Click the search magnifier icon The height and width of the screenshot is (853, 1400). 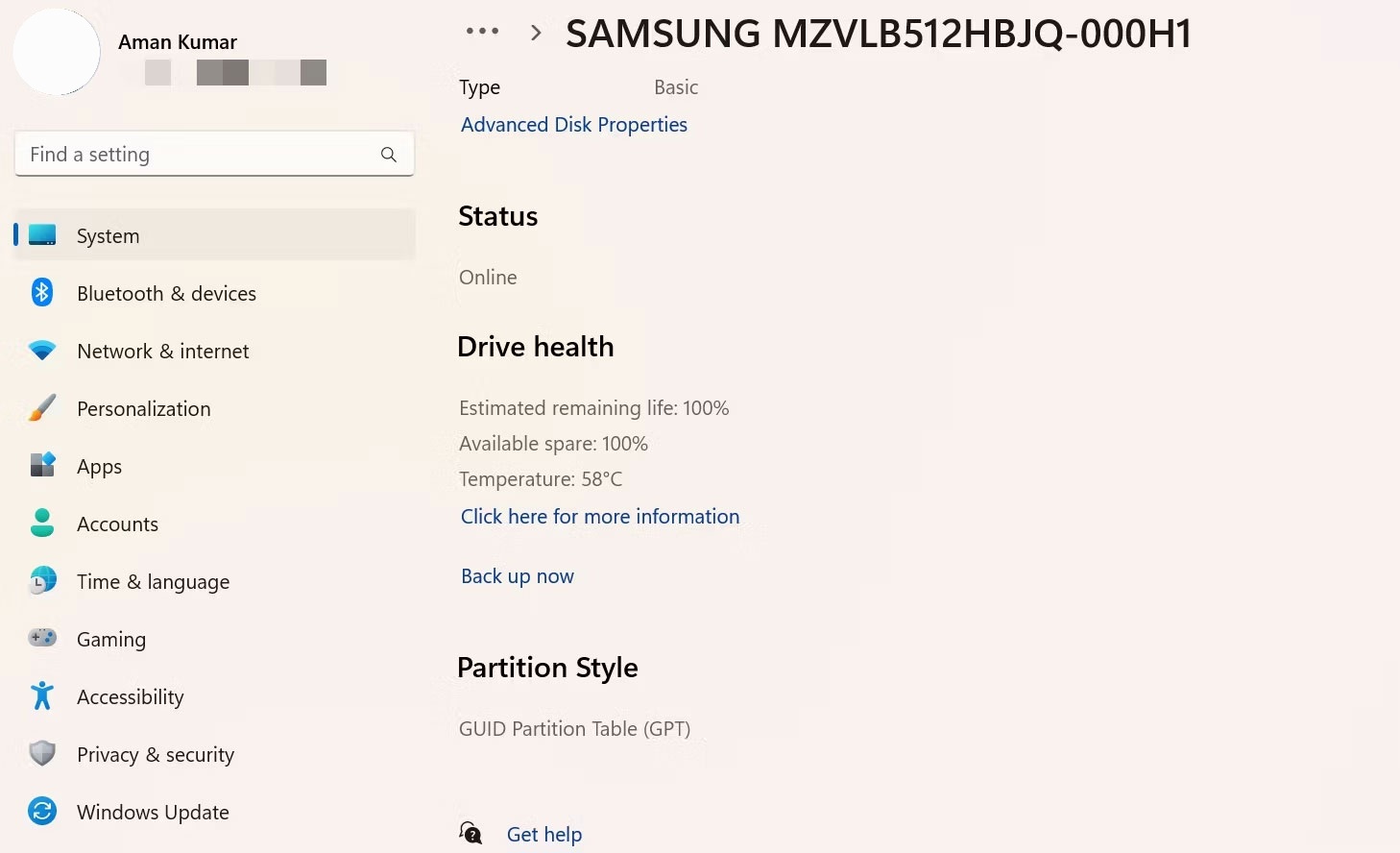click(389, 155)
